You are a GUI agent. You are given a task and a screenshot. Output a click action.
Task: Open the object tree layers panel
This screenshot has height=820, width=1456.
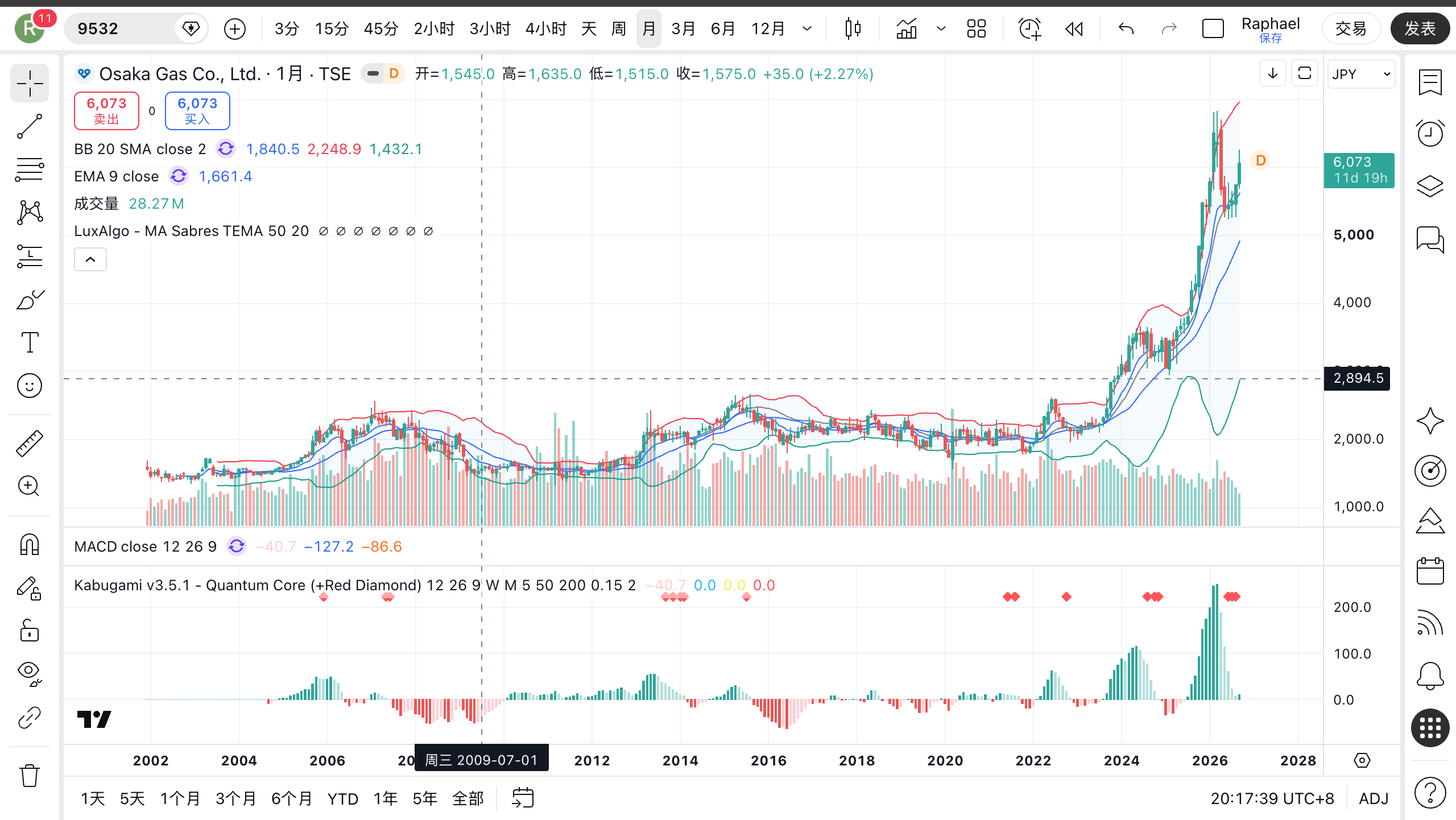click(1430, 186)
